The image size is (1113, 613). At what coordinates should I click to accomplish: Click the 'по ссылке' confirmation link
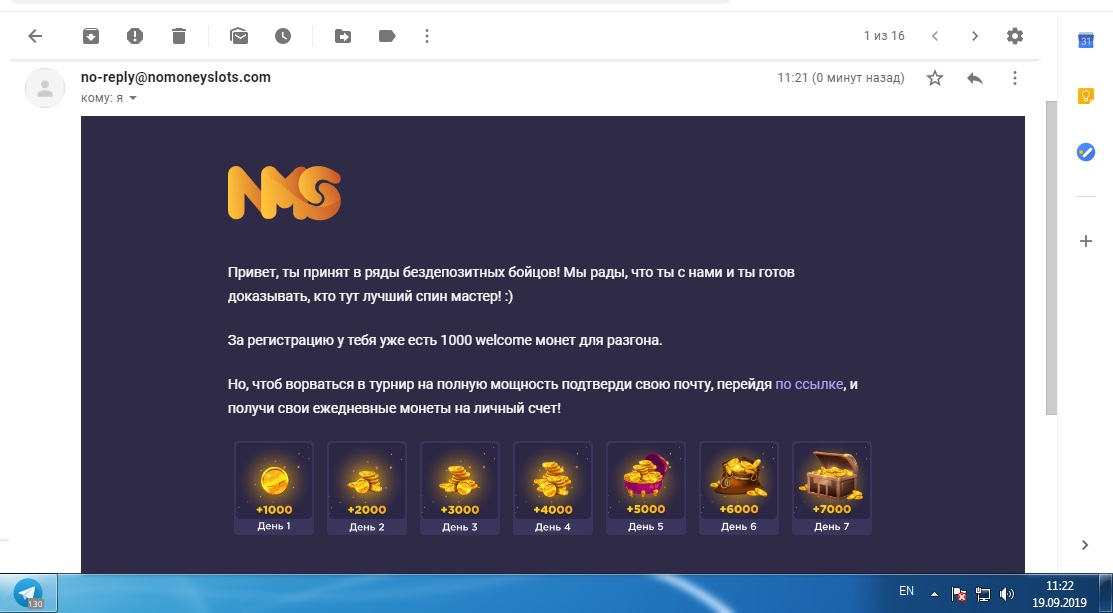[x=808, y=384]
